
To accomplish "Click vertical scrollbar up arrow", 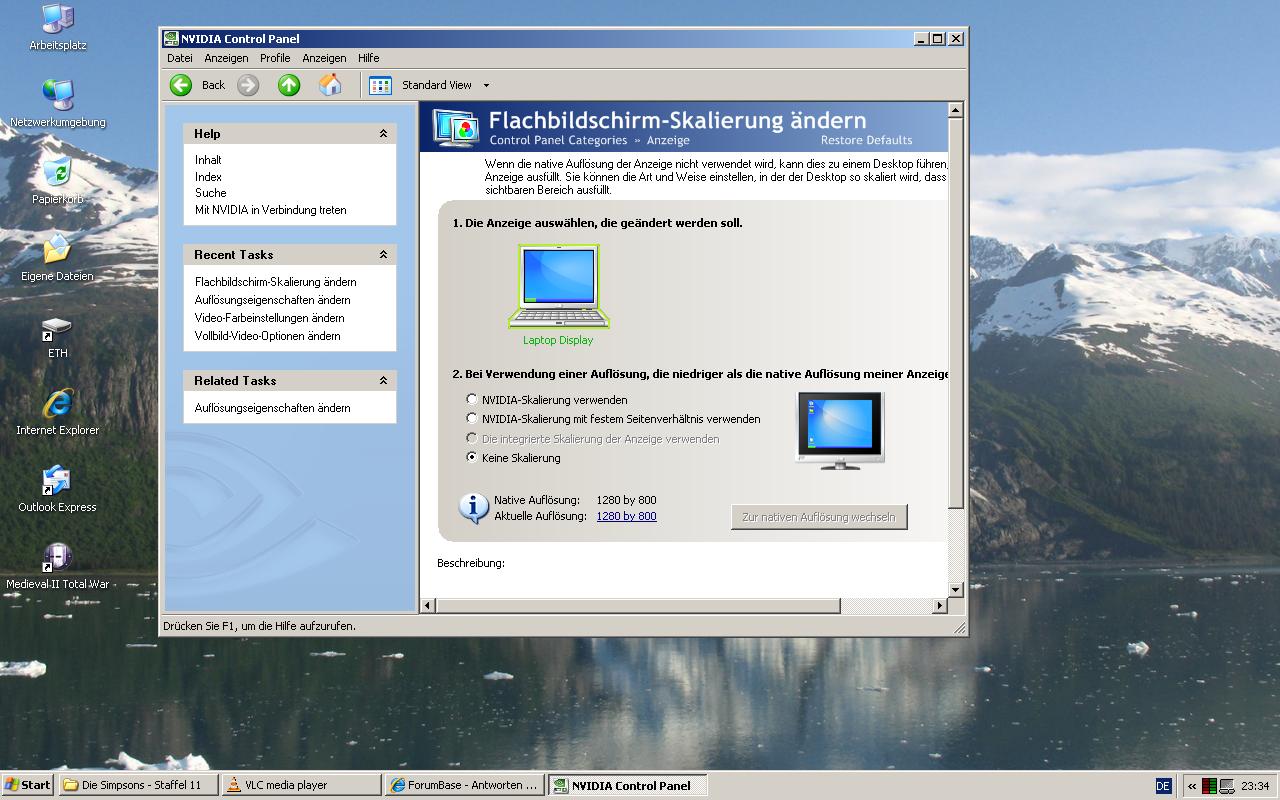I will click(x=955, y=110).
